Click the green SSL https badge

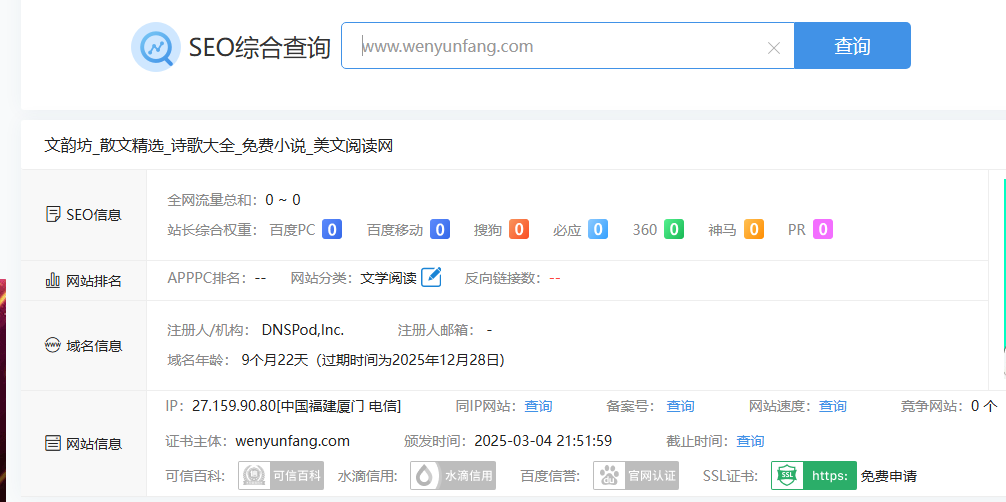click(x=814, y=476)
